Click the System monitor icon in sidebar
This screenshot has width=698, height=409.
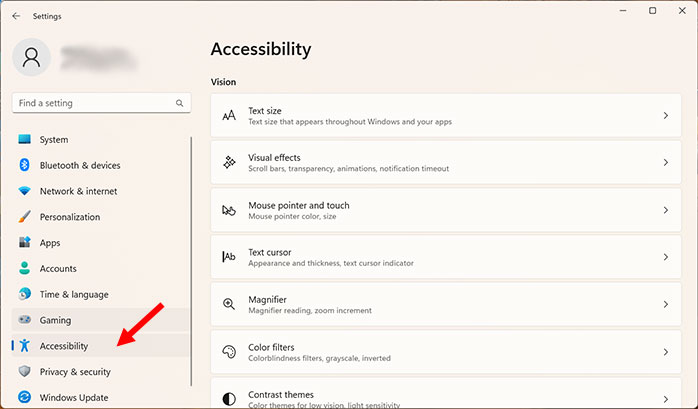click(24, 140)
